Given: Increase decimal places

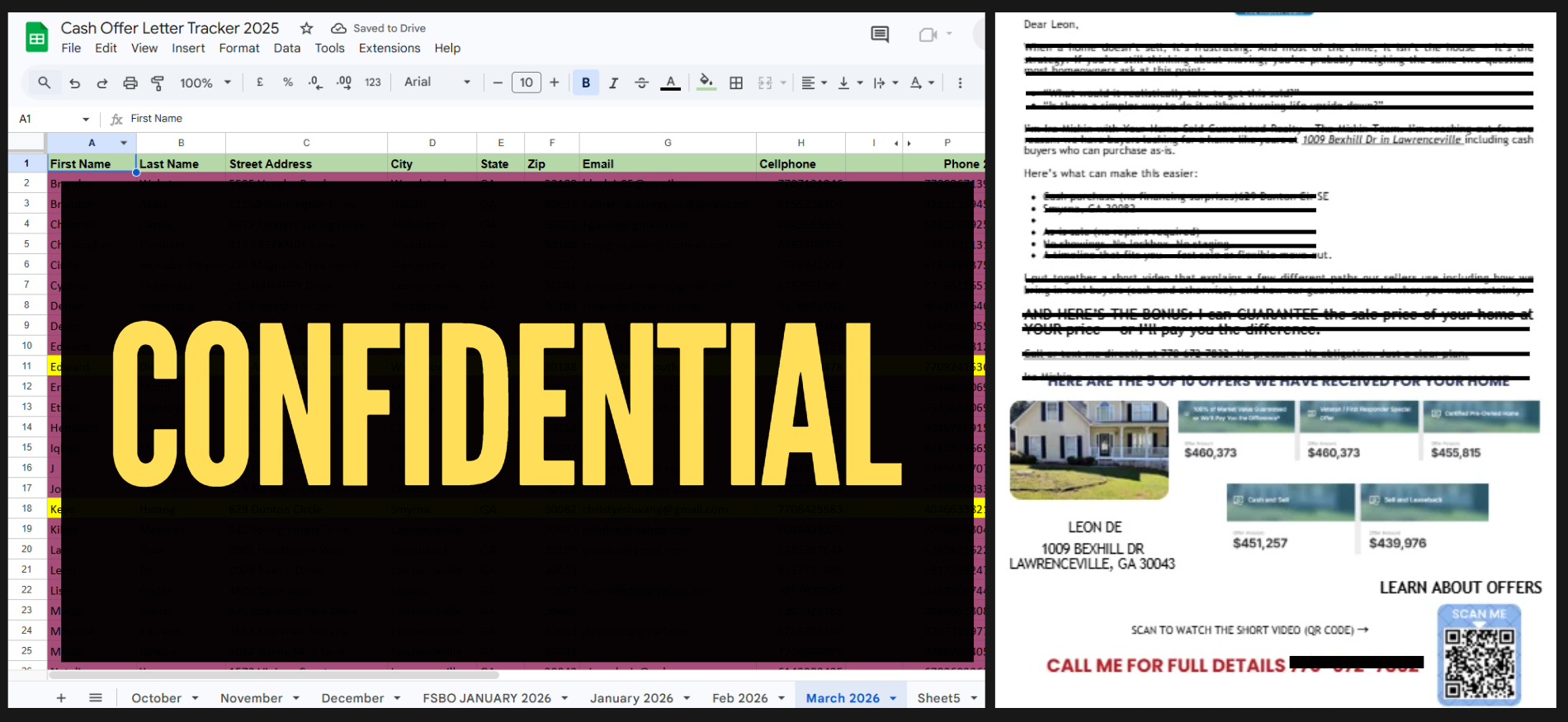Looking at the screenshot, I should [x=344, y=83].
